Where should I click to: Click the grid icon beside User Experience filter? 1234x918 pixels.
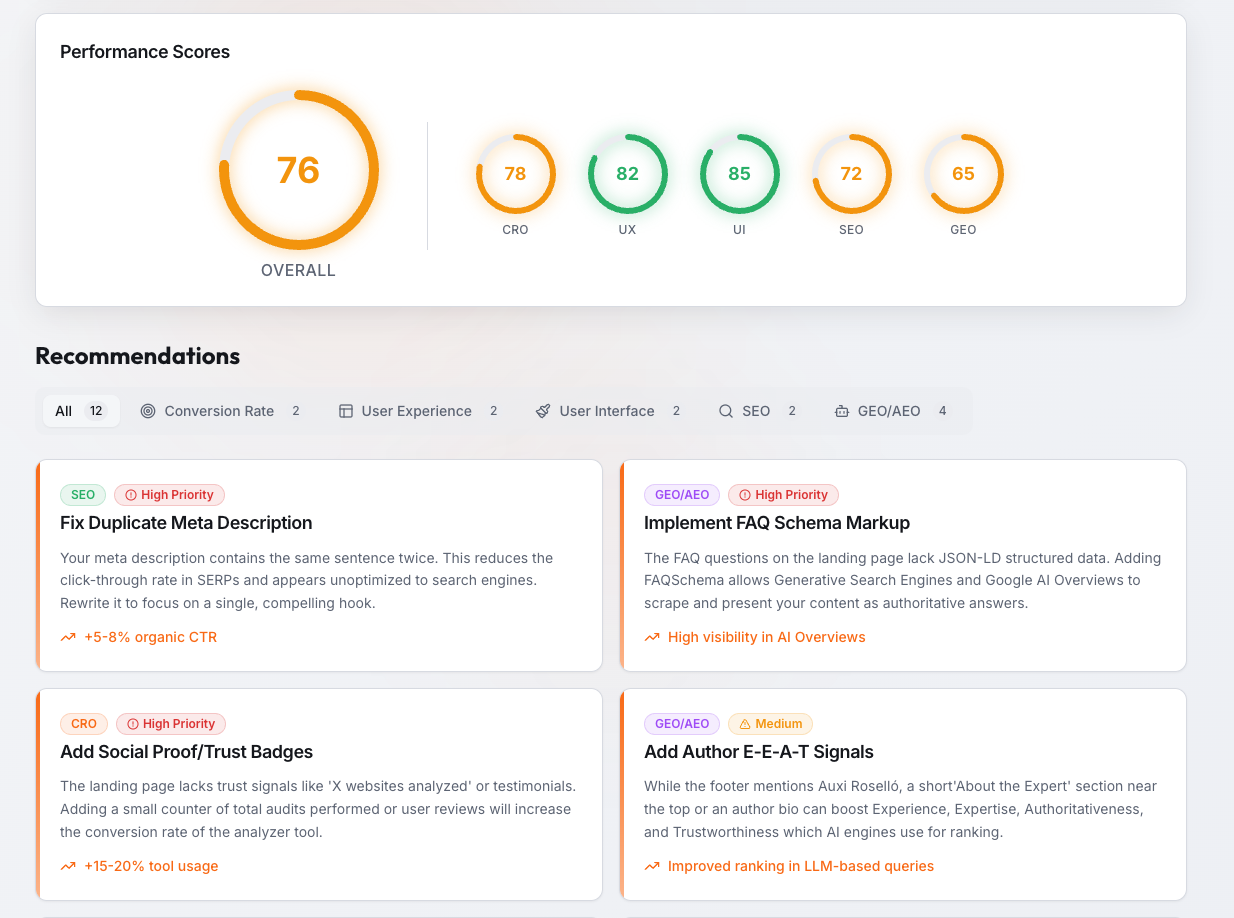(x=345, y=410)
